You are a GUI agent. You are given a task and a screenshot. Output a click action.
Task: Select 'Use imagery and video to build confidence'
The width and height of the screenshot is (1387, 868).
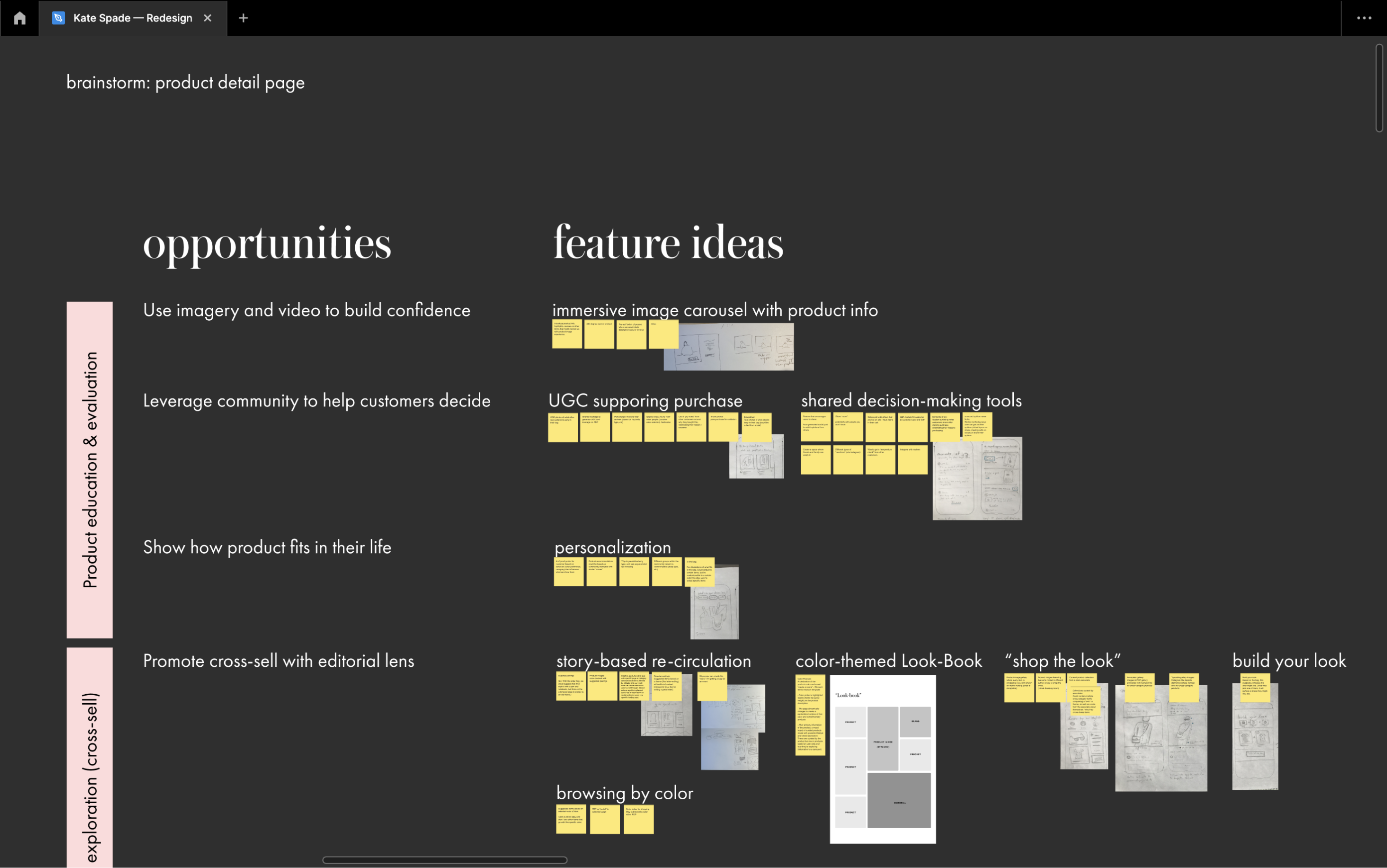[307, 310]
